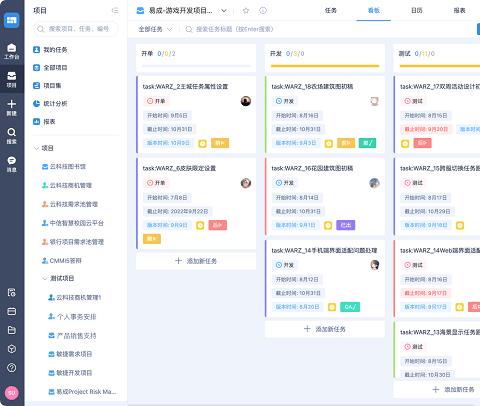Open the help question-mark icon in sidebar
480x406 pixels.
point(12,368)
